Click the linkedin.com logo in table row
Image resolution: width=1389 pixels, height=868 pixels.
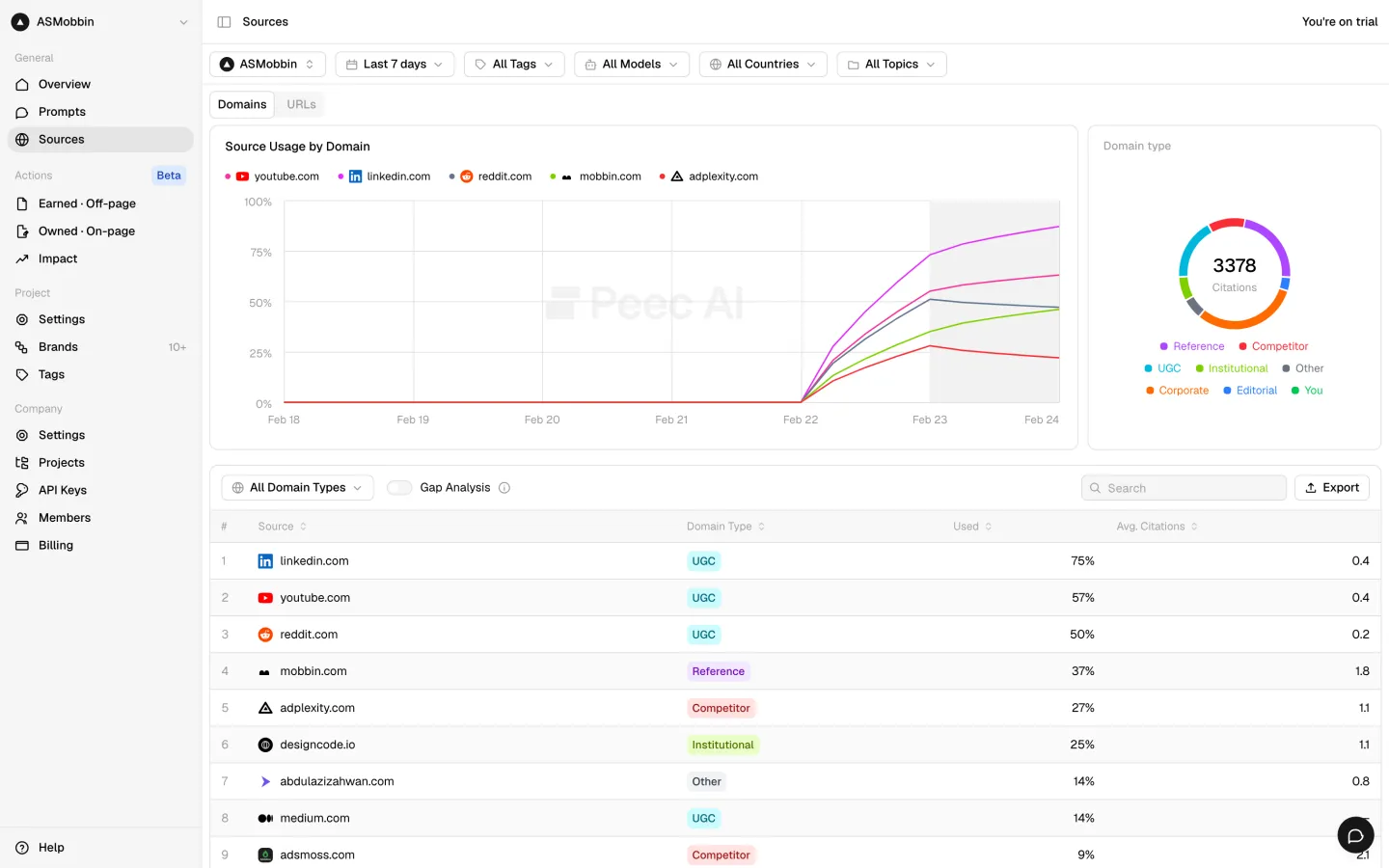(265, 561)
